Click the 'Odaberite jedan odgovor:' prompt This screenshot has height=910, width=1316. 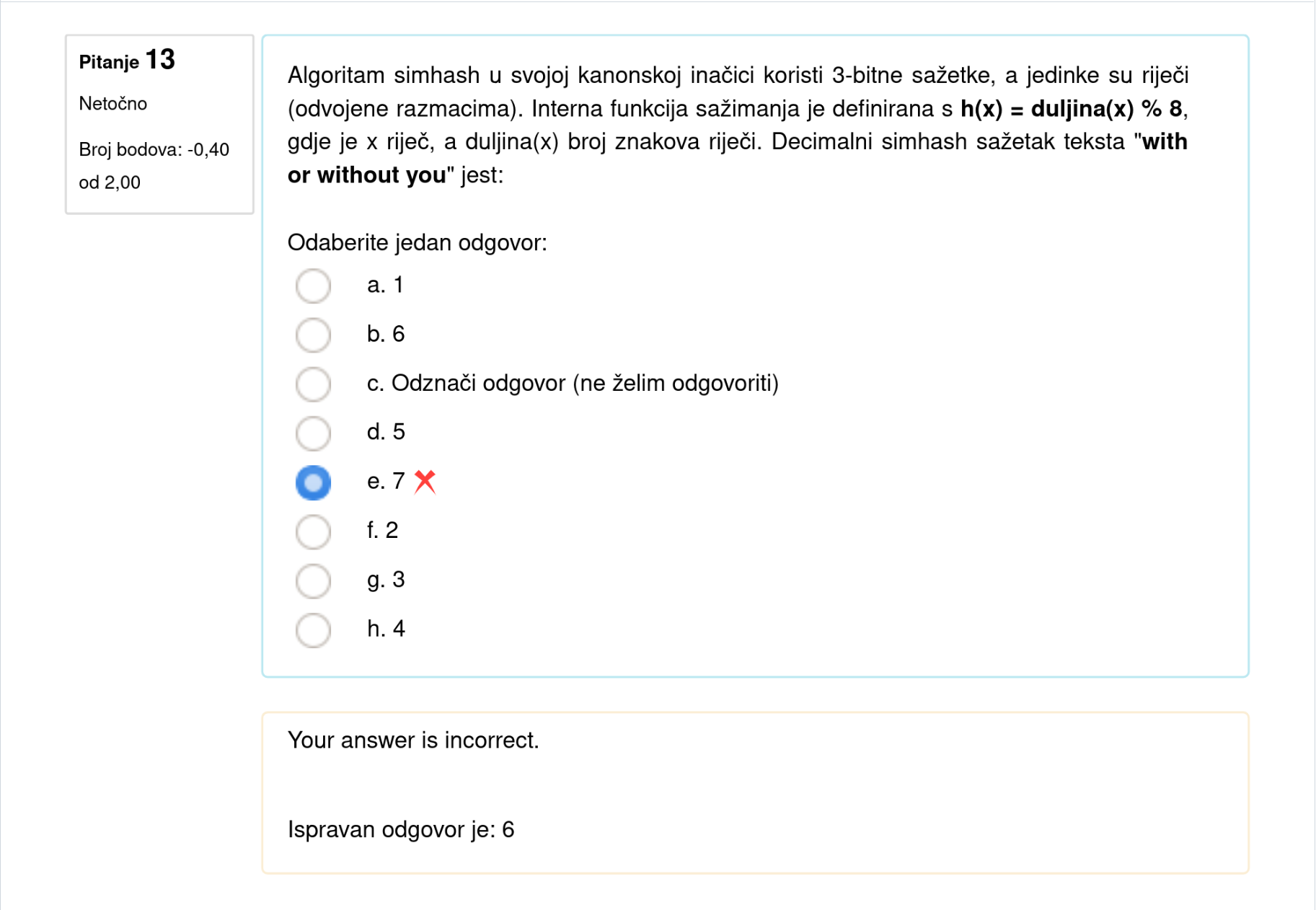[x=418, y=243]
